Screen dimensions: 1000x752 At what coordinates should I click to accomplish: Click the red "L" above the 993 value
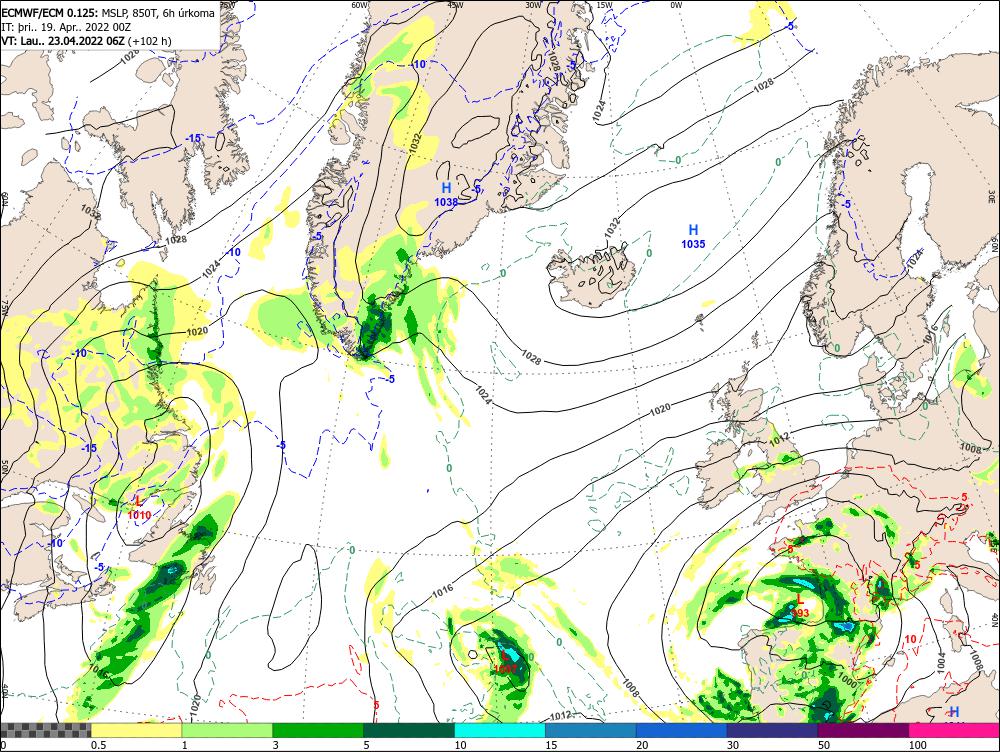pyautogui.click(x=800, y=600)
